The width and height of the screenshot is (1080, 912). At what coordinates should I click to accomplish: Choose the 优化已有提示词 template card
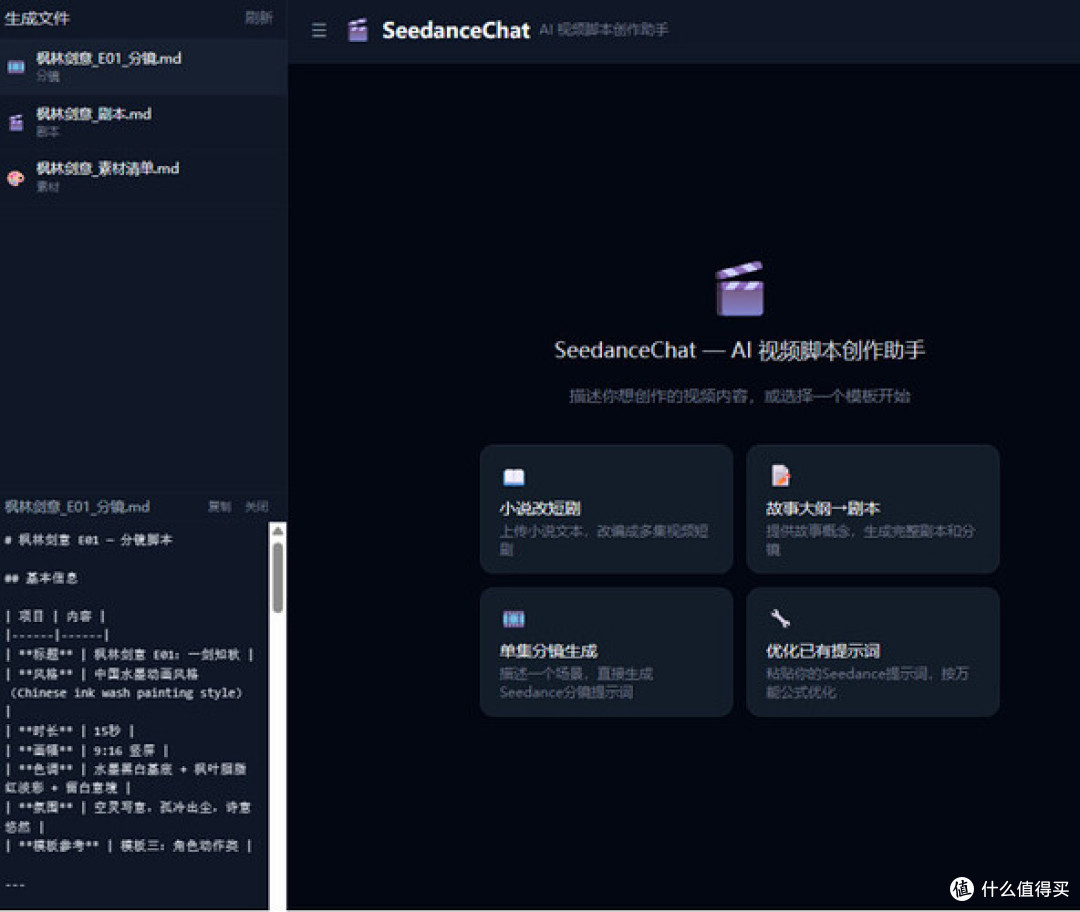click(873, 652)
